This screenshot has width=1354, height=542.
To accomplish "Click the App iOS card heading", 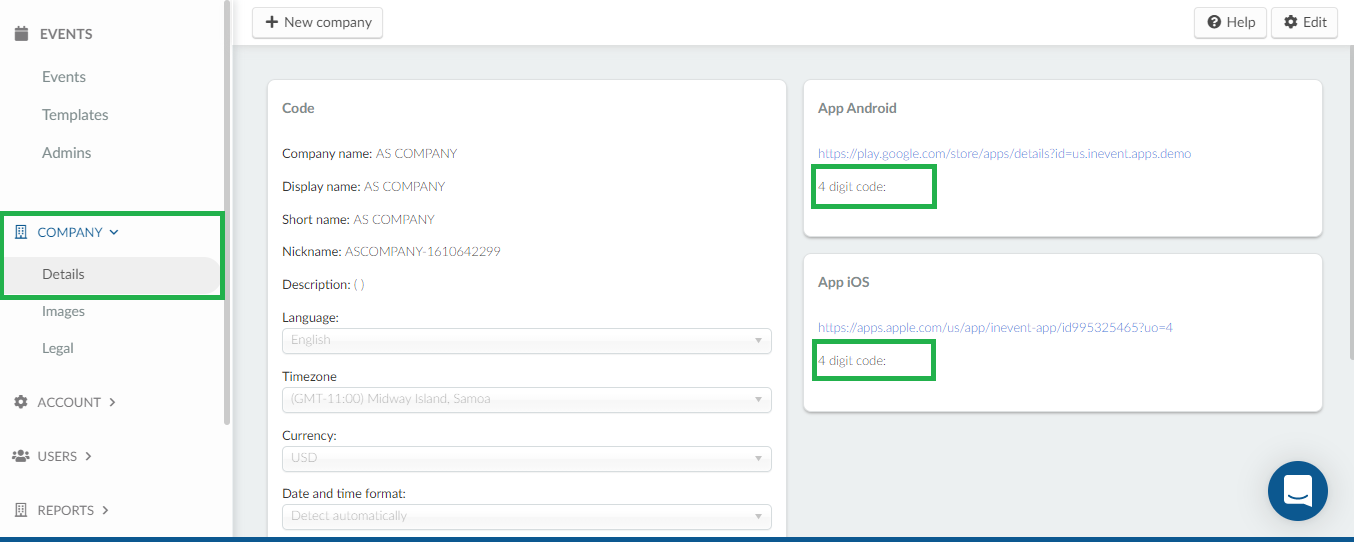I will point(844,282).
